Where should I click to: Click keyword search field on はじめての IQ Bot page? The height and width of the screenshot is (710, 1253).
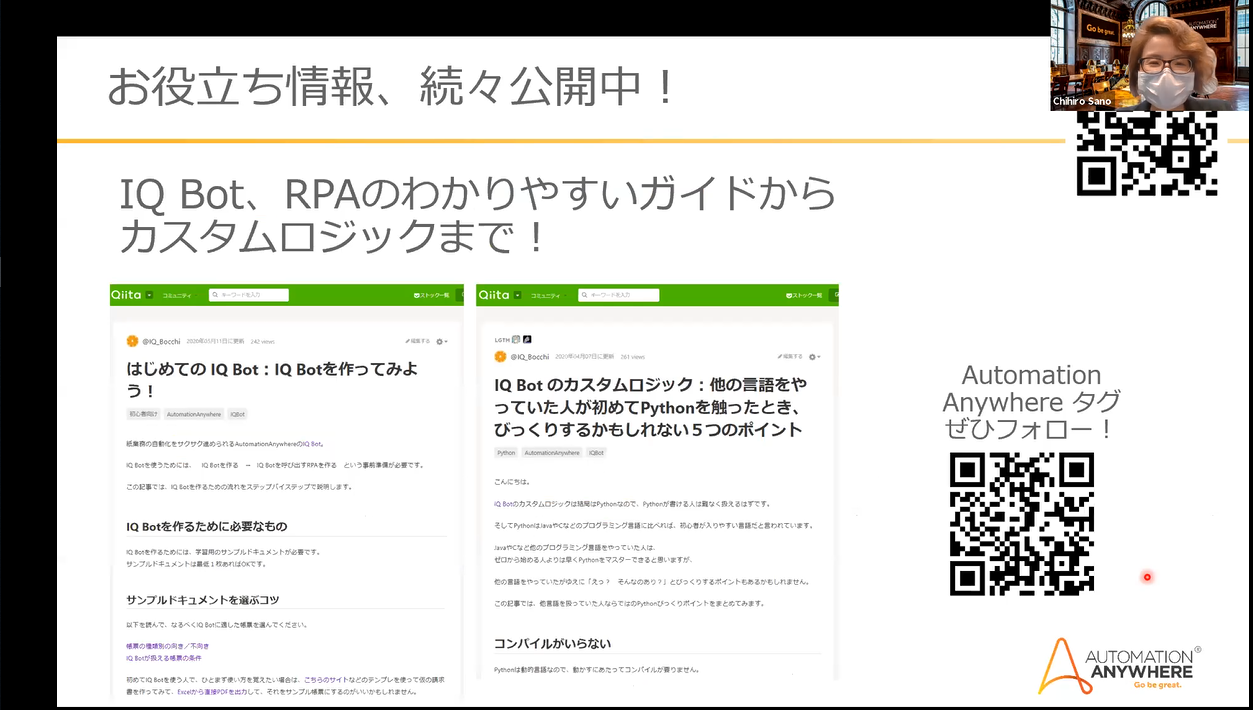pyautogui.click(x=249, y=295)
